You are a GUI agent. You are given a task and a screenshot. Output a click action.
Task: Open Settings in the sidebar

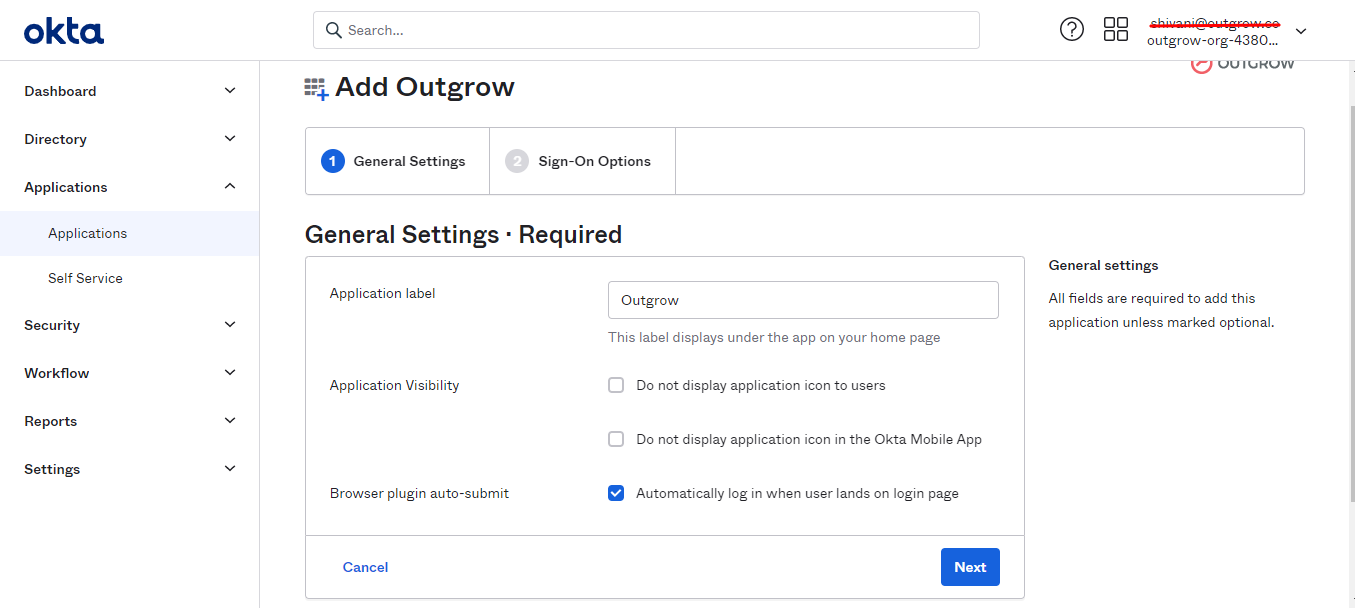52,469
